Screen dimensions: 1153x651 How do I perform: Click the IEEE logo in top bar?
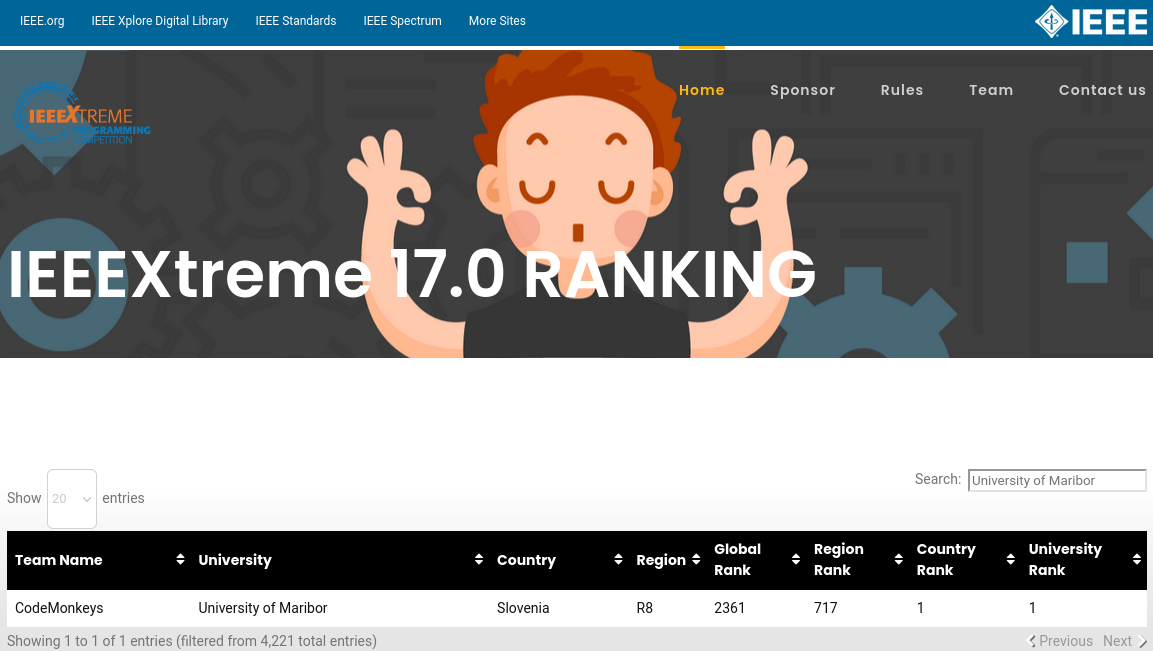tap(1091, 21)
